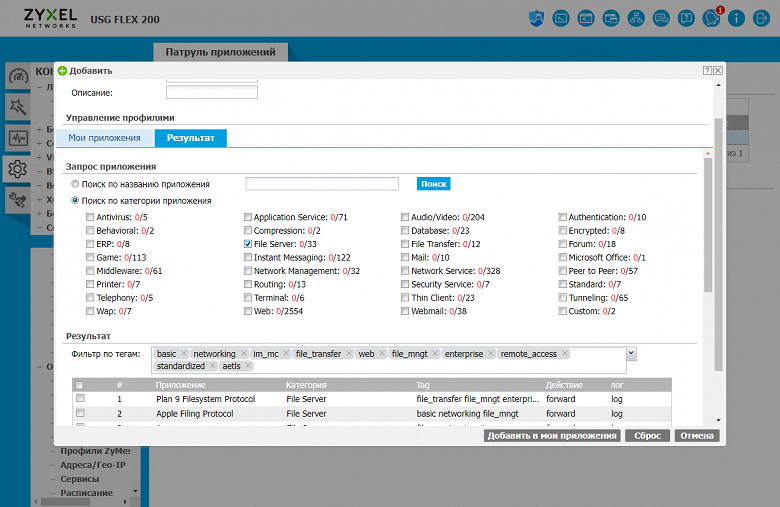The height and width of the screenshot is (507, 780).
Task: Remove the standardized tag from filter
Action: pyautogui.click(x=212, y=366)
